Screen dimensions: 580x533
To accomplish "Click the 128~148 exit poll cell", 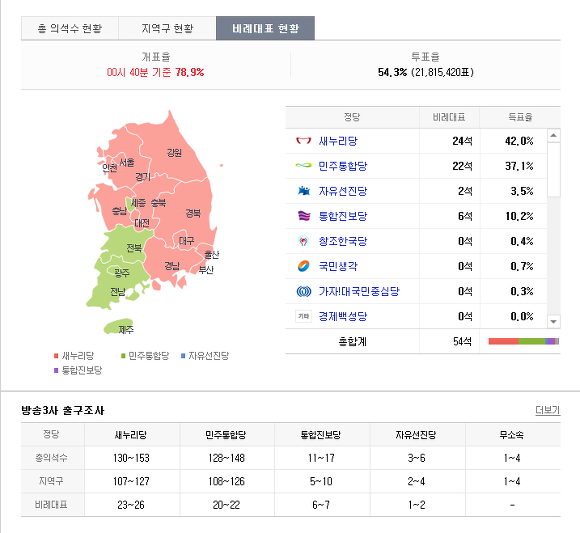I will pos(226,458).
